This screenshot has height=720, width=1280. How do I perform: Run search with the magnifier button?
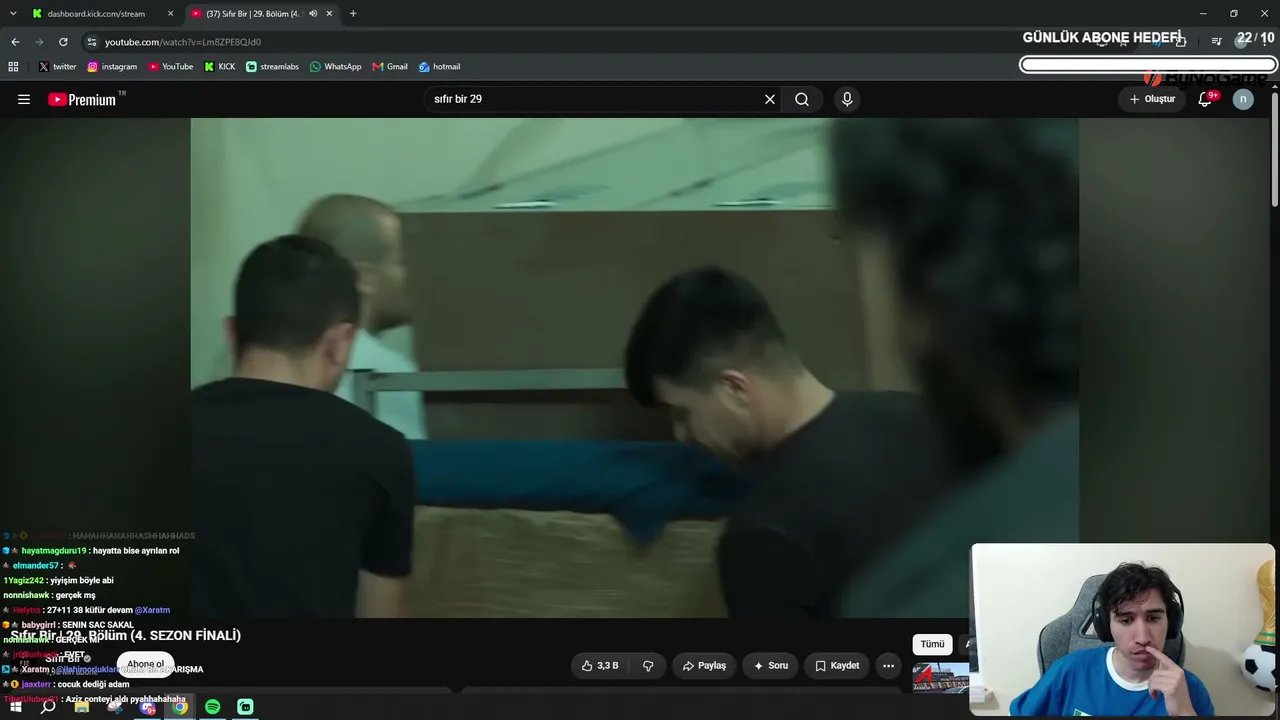click(802, 99)
